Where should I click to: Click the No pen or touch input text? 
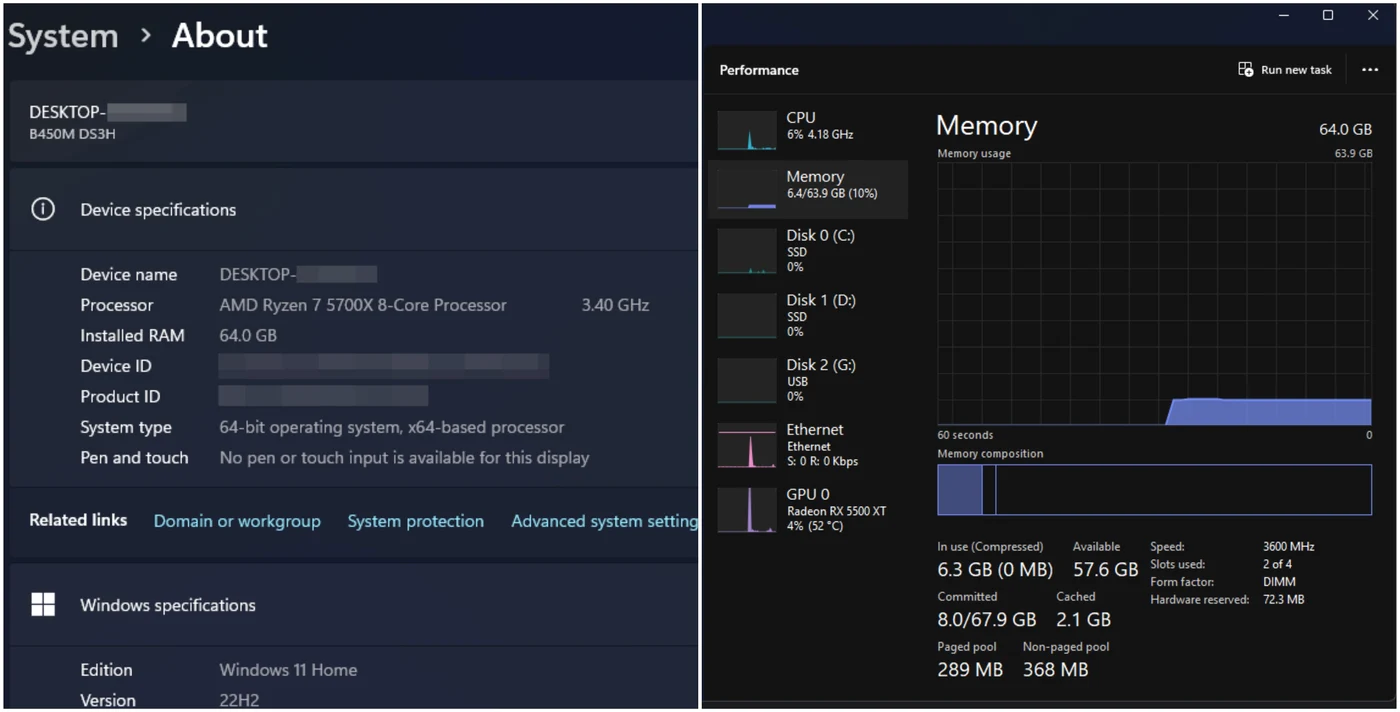[x=404, y=457]
